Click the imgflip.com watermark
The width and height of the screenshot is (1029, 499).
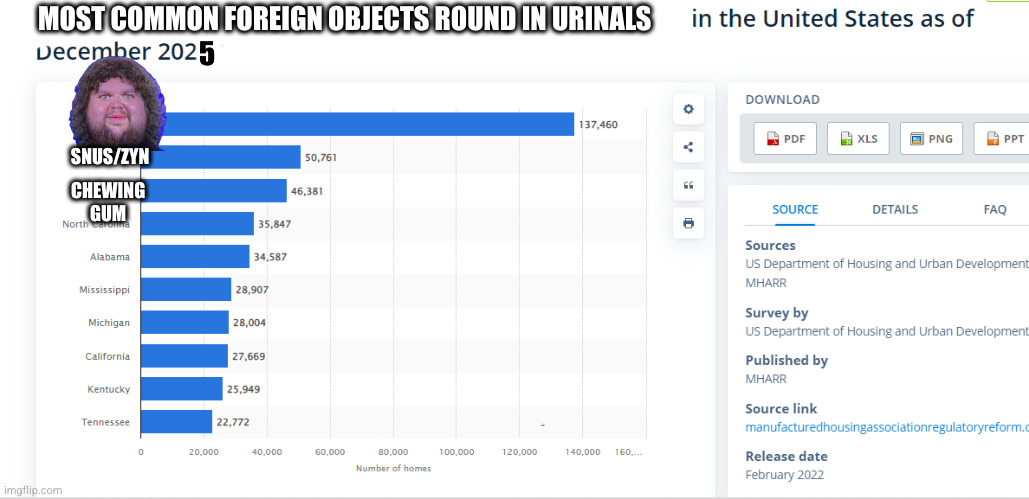pos(32,490)
